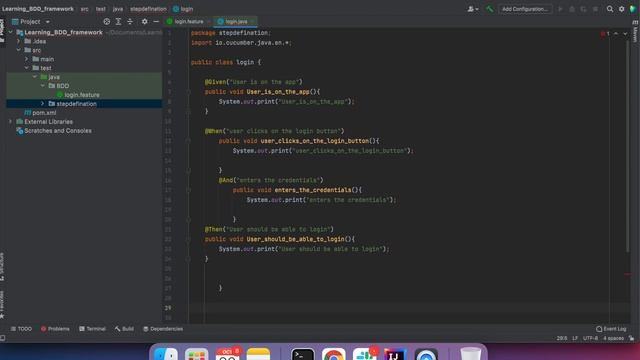The height and width of the screenshot is (360, 640).
Task: Toggle the Maven tool window side tab
Action: (x=635, y=32)
